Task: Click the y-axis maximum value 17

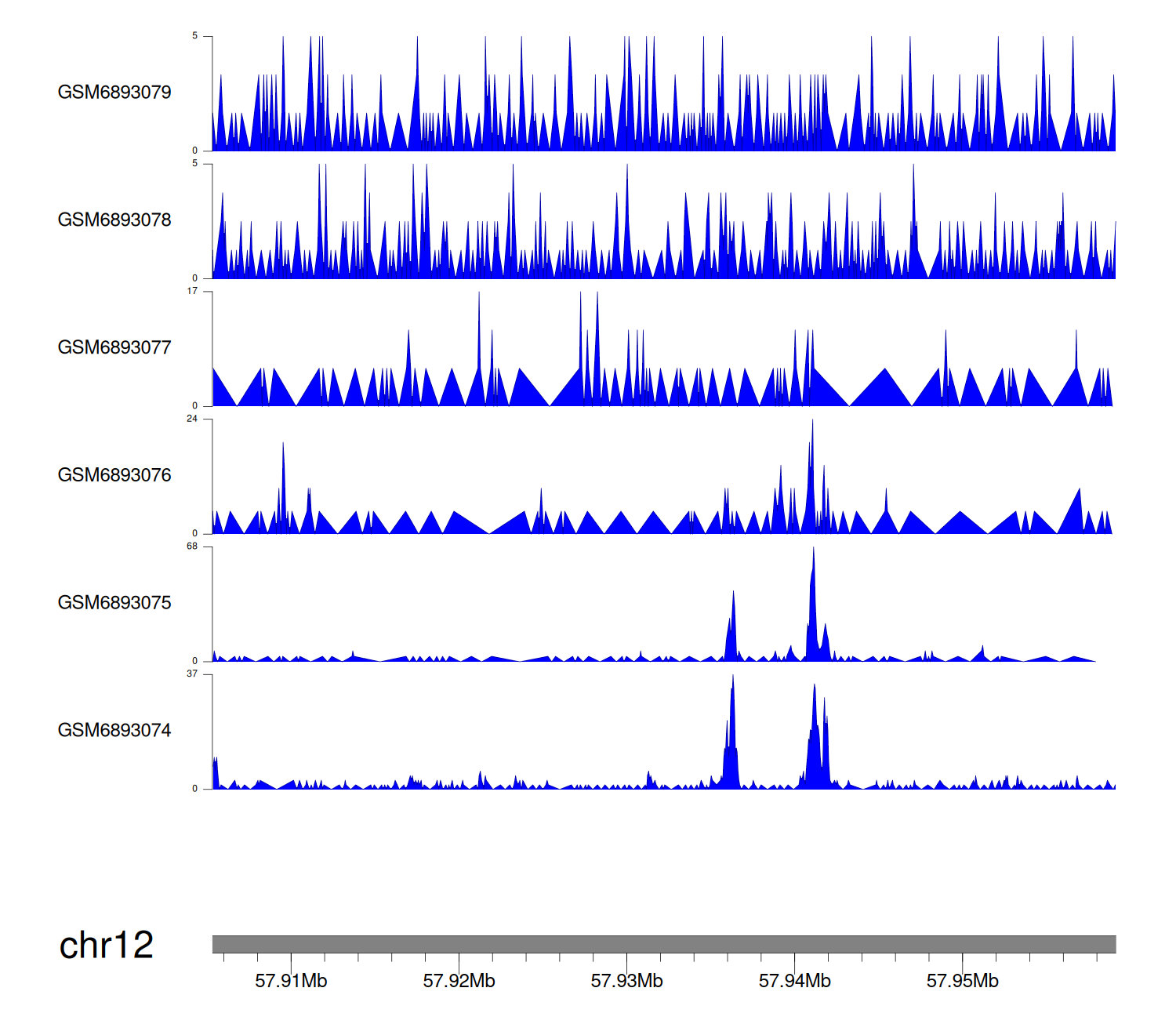Action: pyautogui.click(x=192, y=291)
